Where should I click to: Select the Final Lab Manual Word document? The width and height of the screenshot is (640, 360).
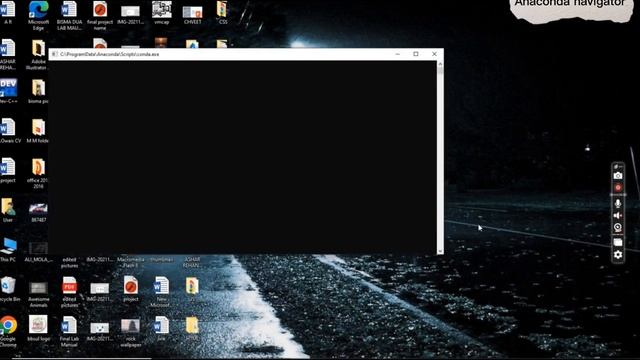click(x=69, y=331)
